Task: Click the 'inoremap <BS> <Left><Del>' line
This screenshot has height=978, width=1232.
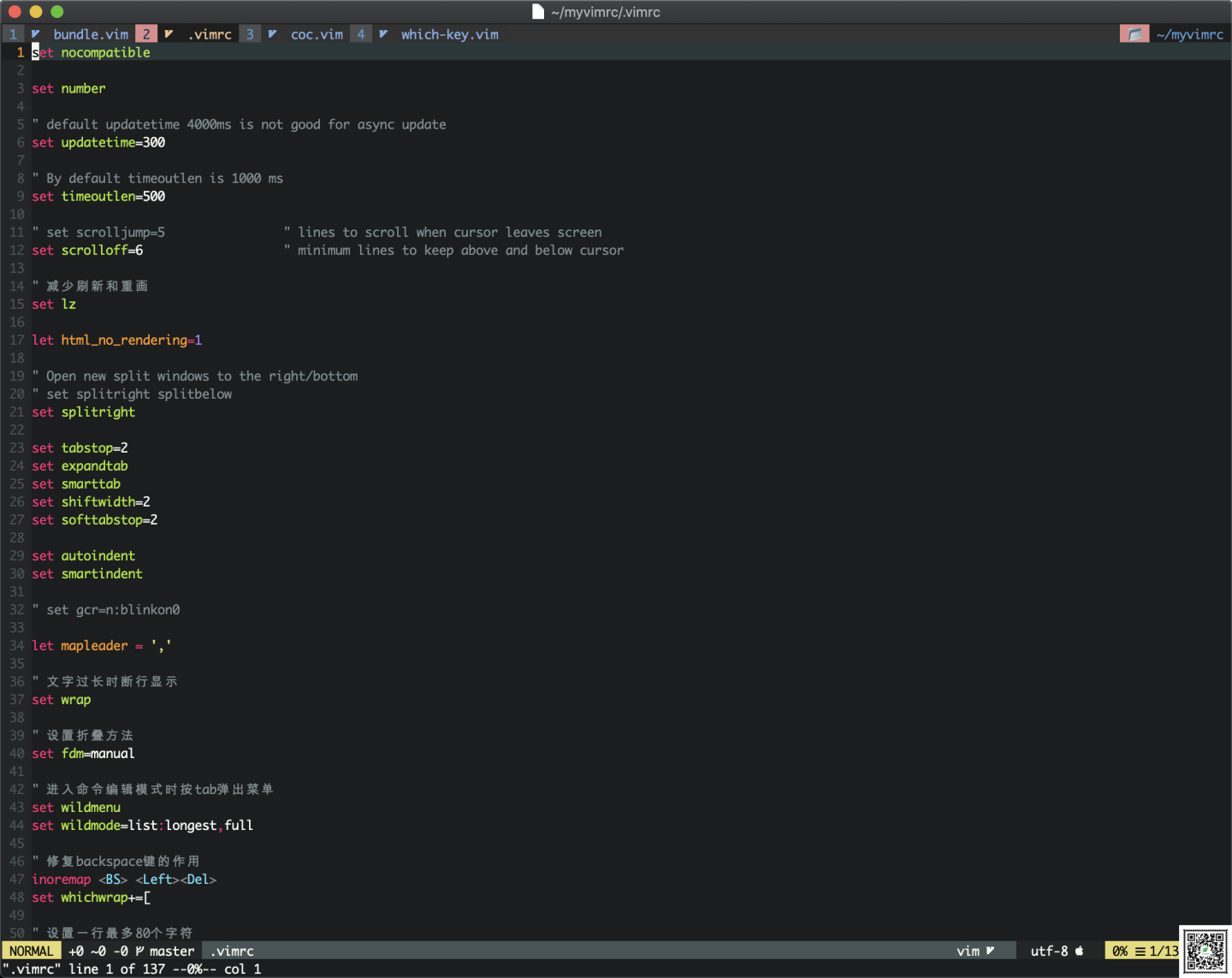Action: tap(124, 879)
